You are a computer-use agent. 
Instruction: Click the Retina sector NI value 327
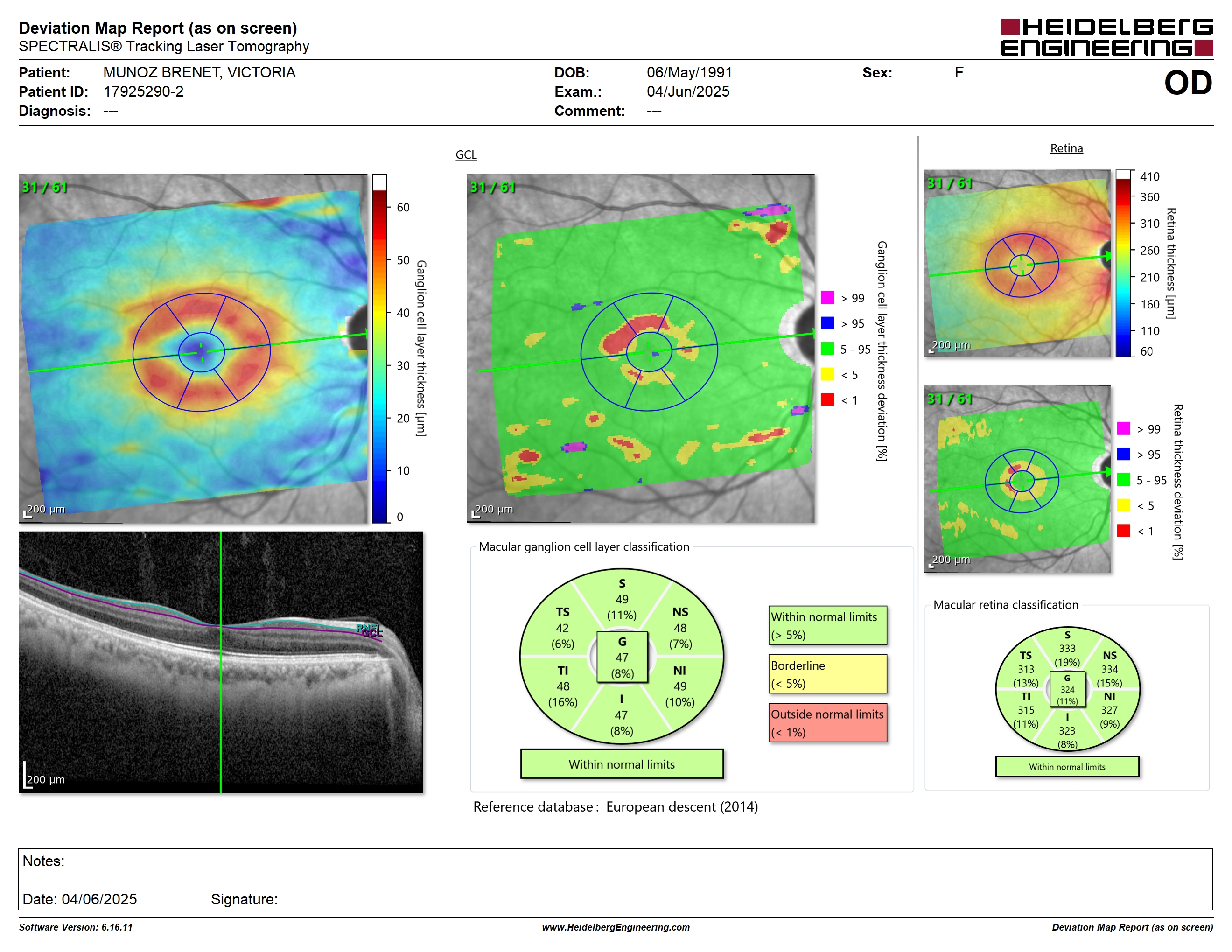[1109, 710]
